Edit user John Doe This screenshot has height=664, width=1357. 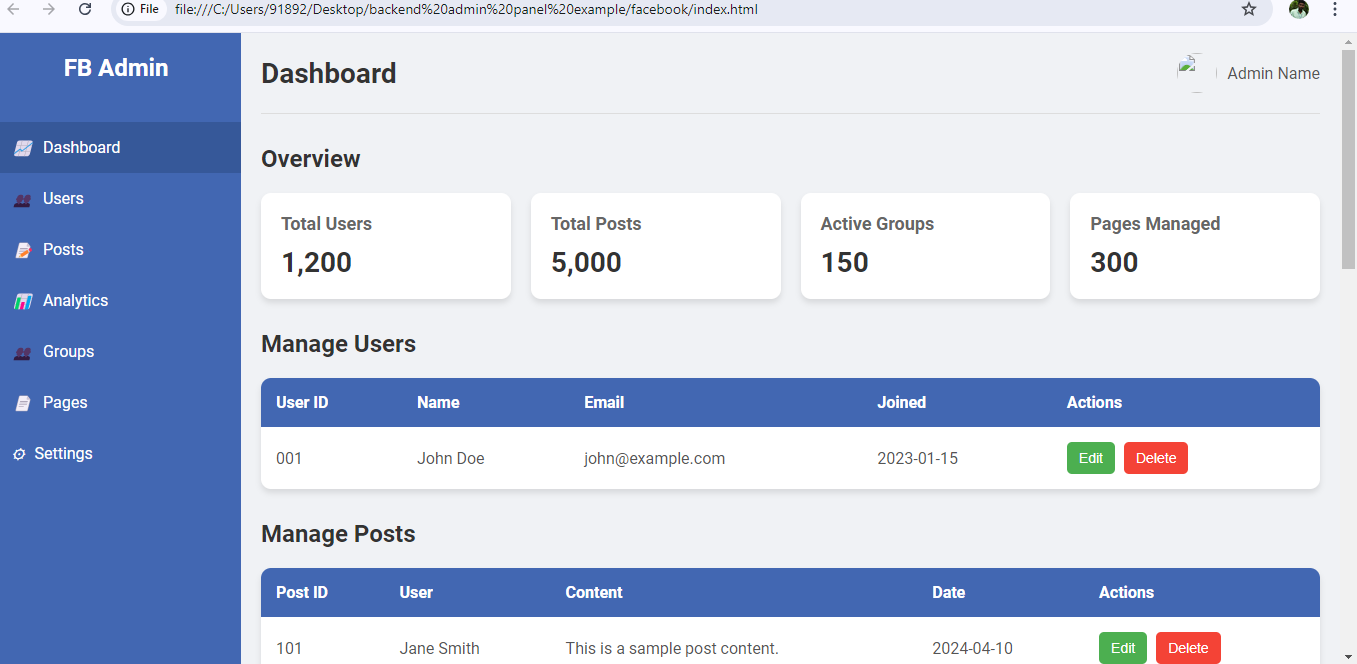1090,458
